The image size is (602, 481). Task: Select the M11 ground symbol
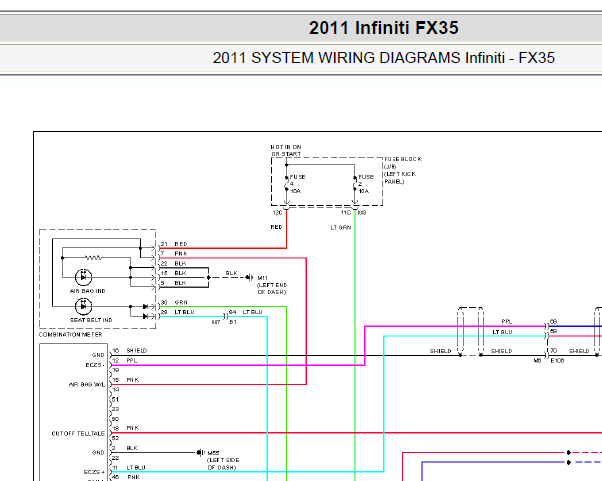tap(250, 277)
